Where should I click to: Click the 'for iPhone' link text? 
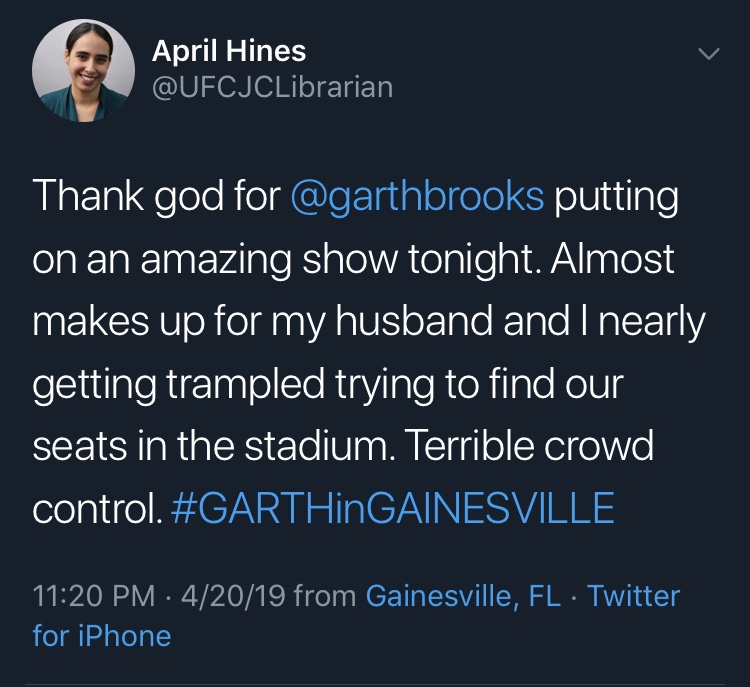coord(102,636)
